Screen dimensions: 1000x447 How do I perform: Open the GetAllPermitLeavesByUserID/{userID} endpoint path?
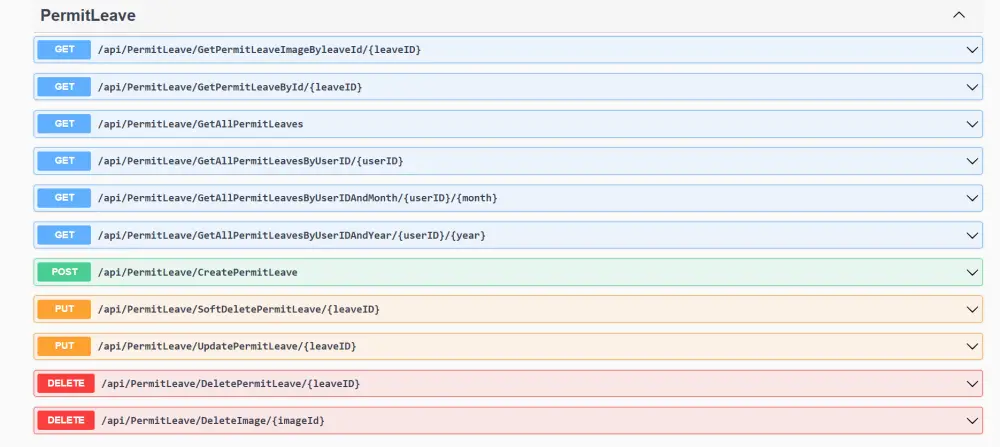251,161
